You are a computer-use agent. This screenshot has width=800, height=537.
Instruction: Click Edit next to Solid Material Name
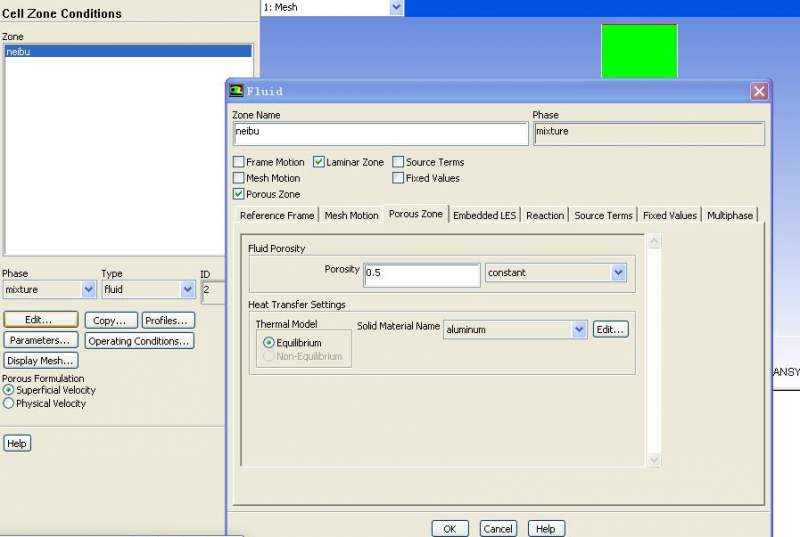610,329
